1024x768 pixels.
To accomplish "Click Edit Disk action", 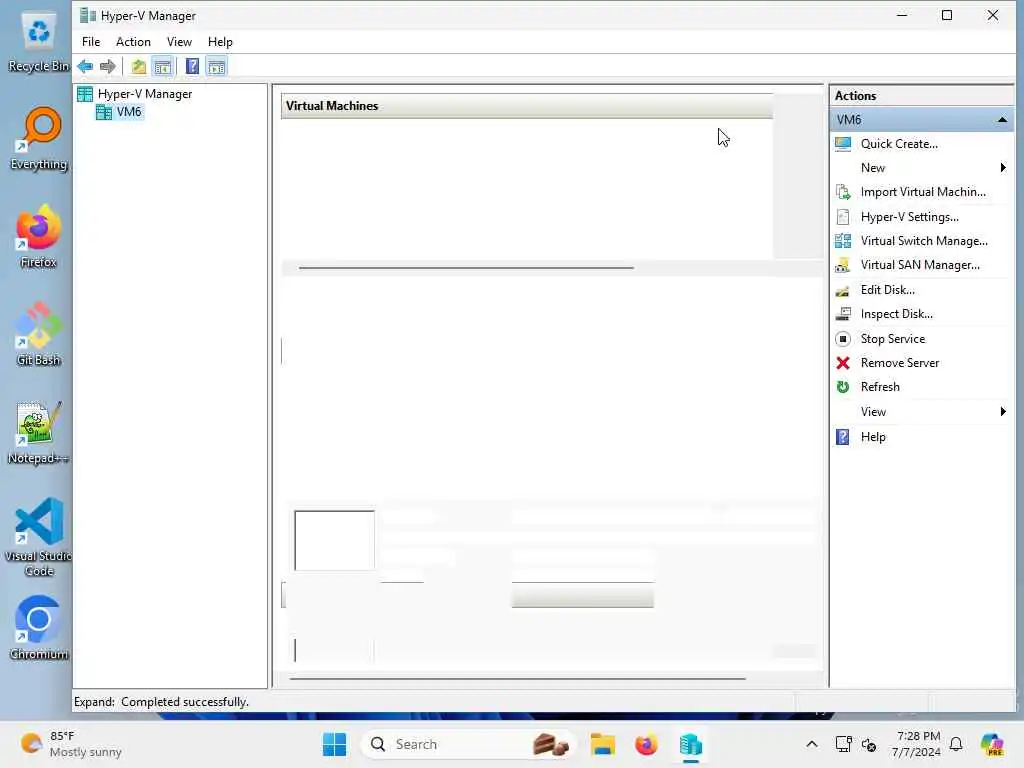I will 887,290.
